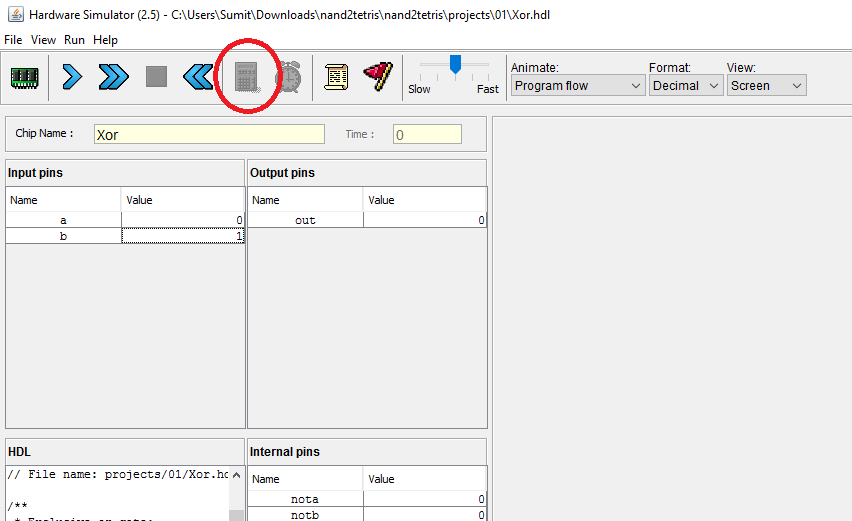Click the Eval calculator icon
The image size is (852, 521).
[x=246, y=77]
